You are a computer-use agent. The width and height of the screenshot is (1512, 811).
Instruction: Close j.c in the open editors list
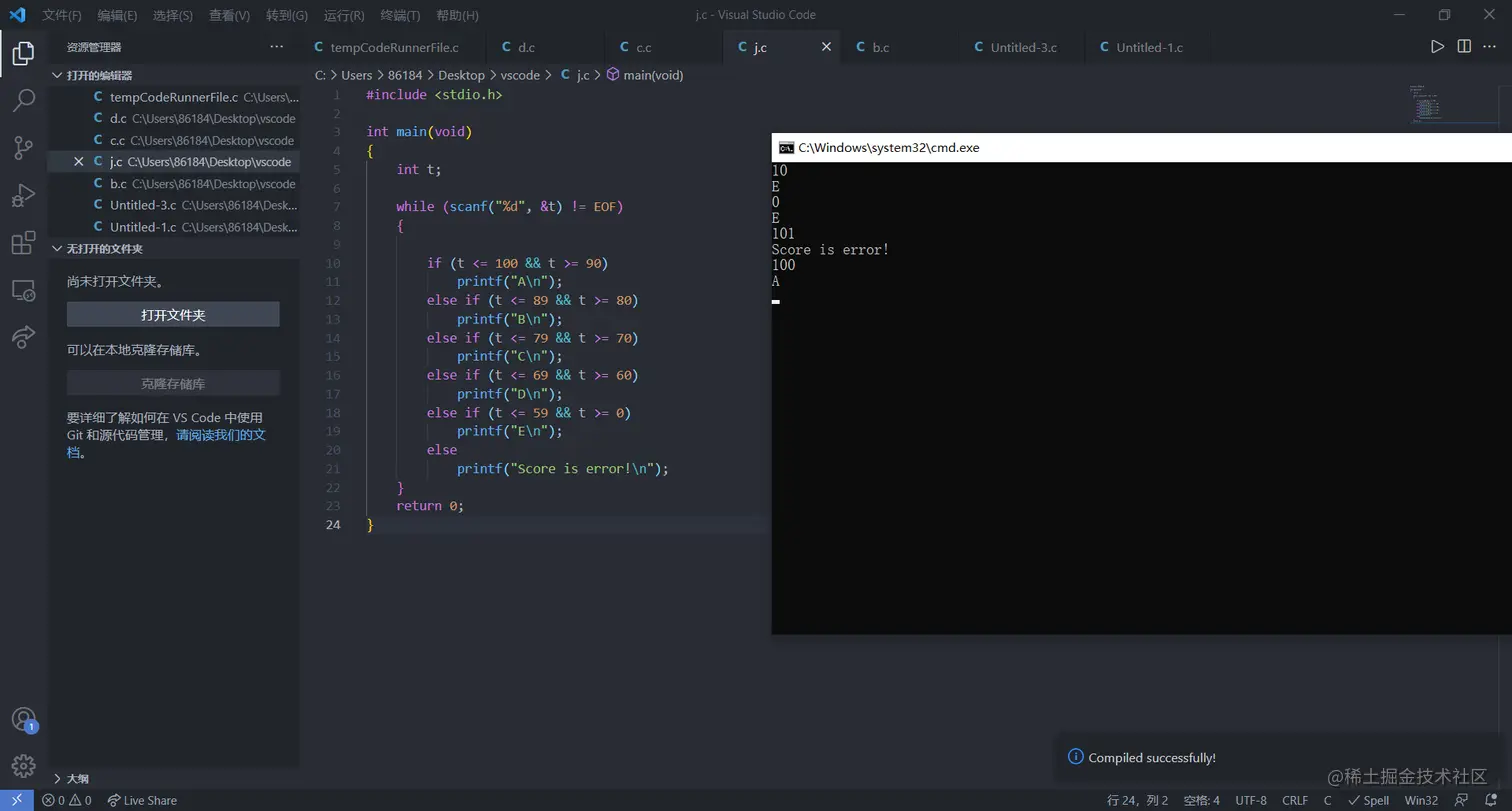[79, 162]
